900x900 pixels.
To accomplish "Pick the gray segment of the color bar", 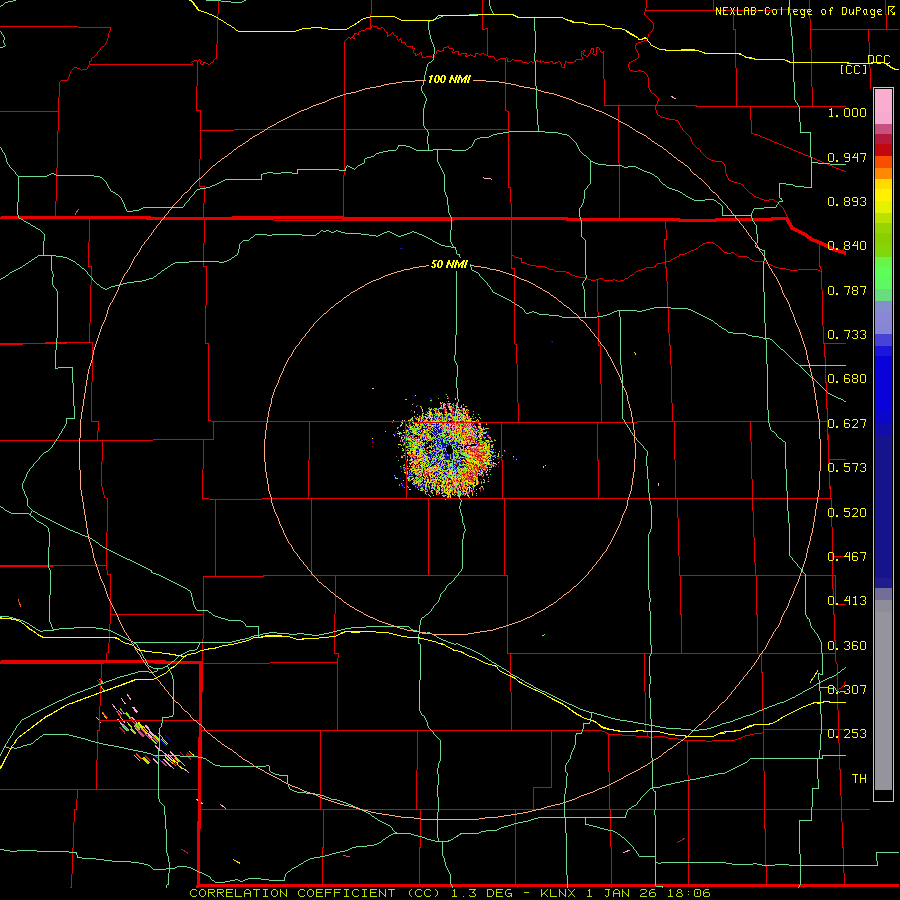I will pyautogui.click(x=883, y=695).
